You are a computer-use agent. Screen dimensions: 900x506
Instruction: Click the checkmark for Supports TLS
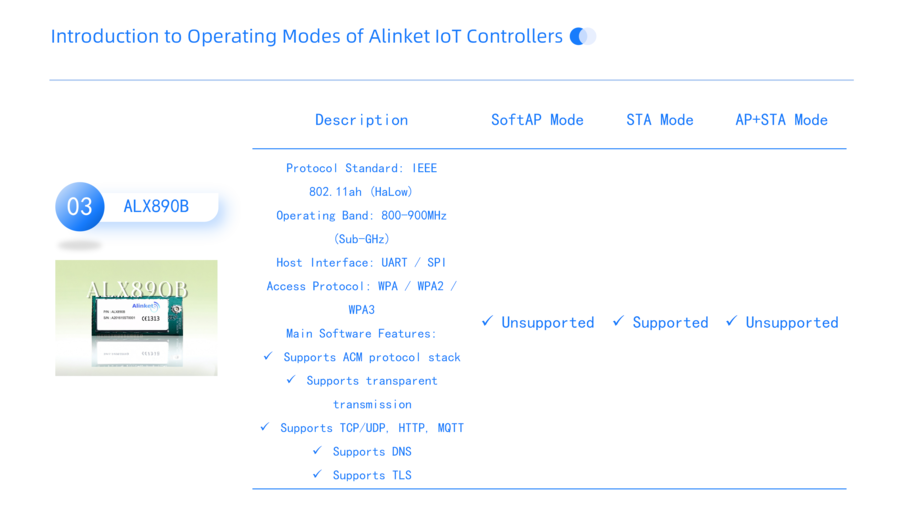317,474
